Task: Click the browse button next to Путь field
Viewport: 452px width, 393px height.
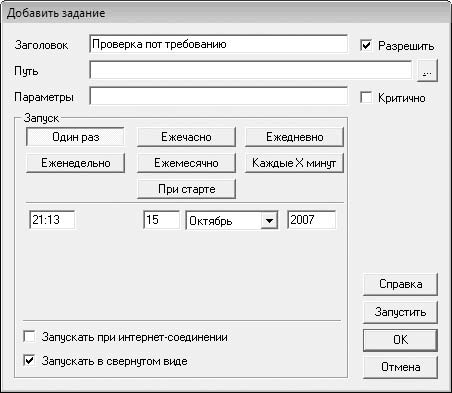Action: point(427,71)
